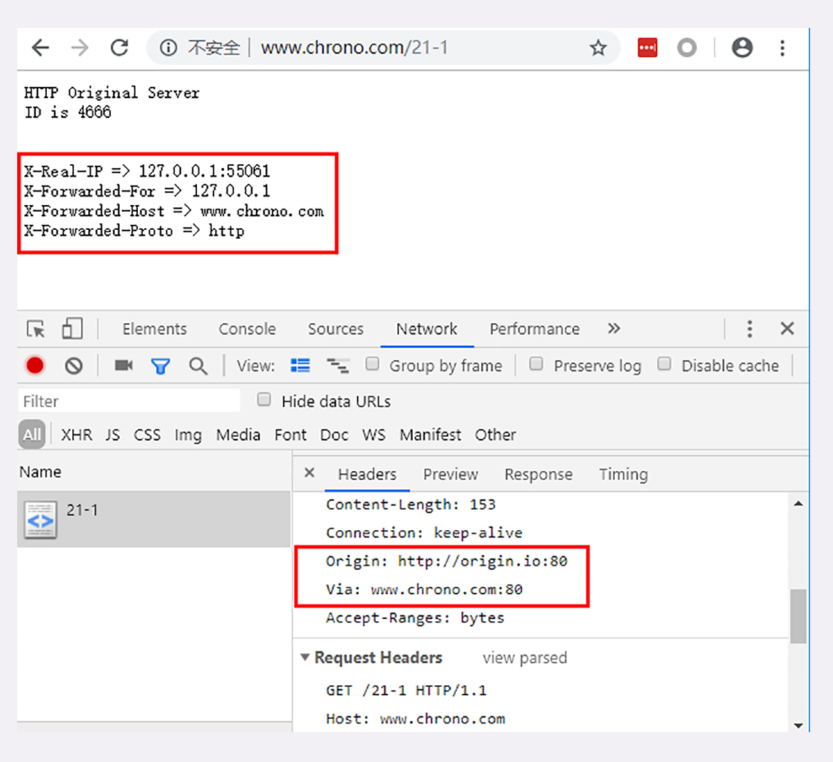Reload the page with refresh icon

120,48
